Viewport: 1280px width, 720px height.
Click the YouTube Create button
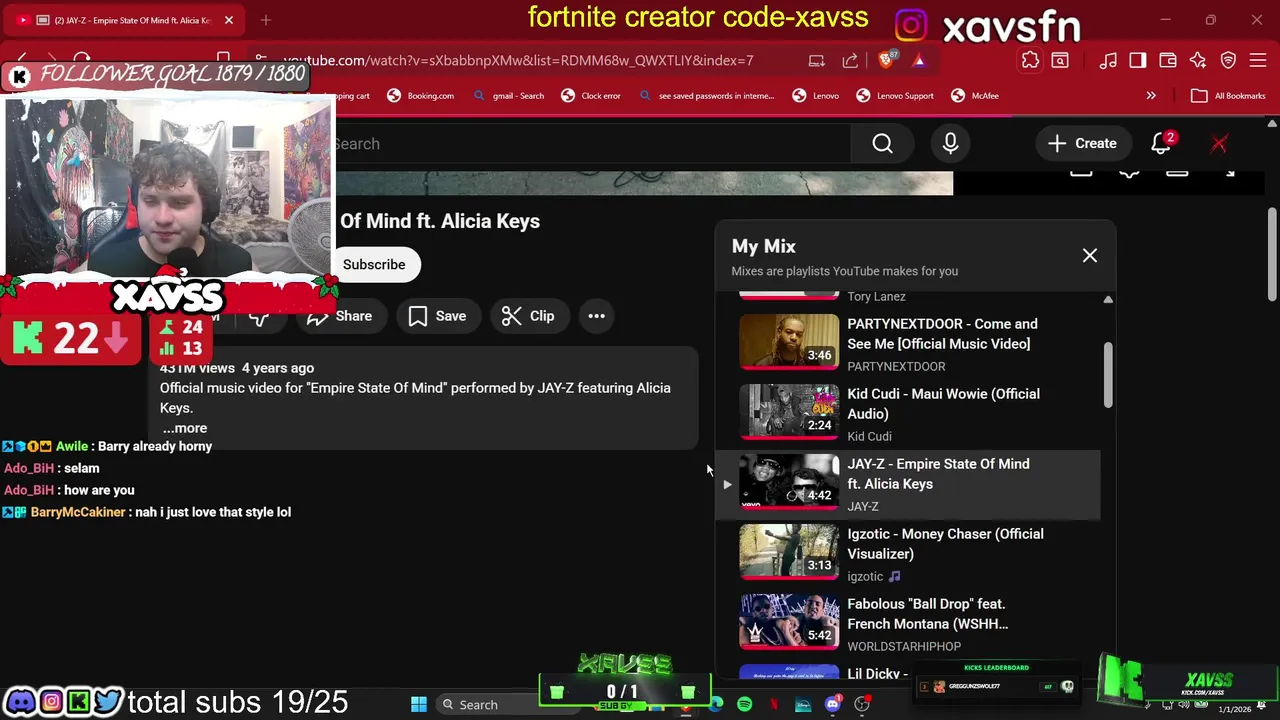tap(1082, 144)
